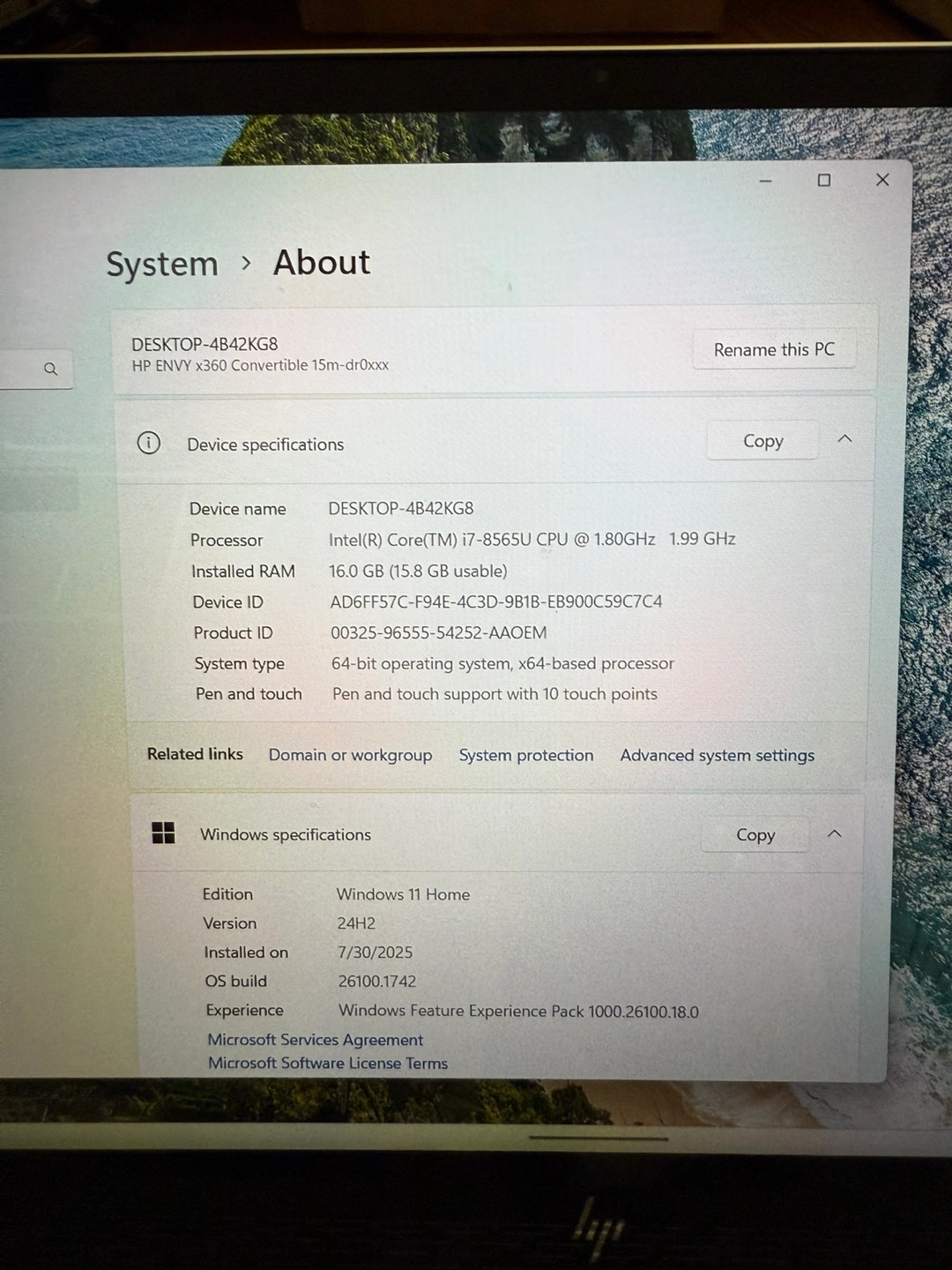Open Advanced system settings link
The height and width of the screenshot is (1270, 952).
717,755
